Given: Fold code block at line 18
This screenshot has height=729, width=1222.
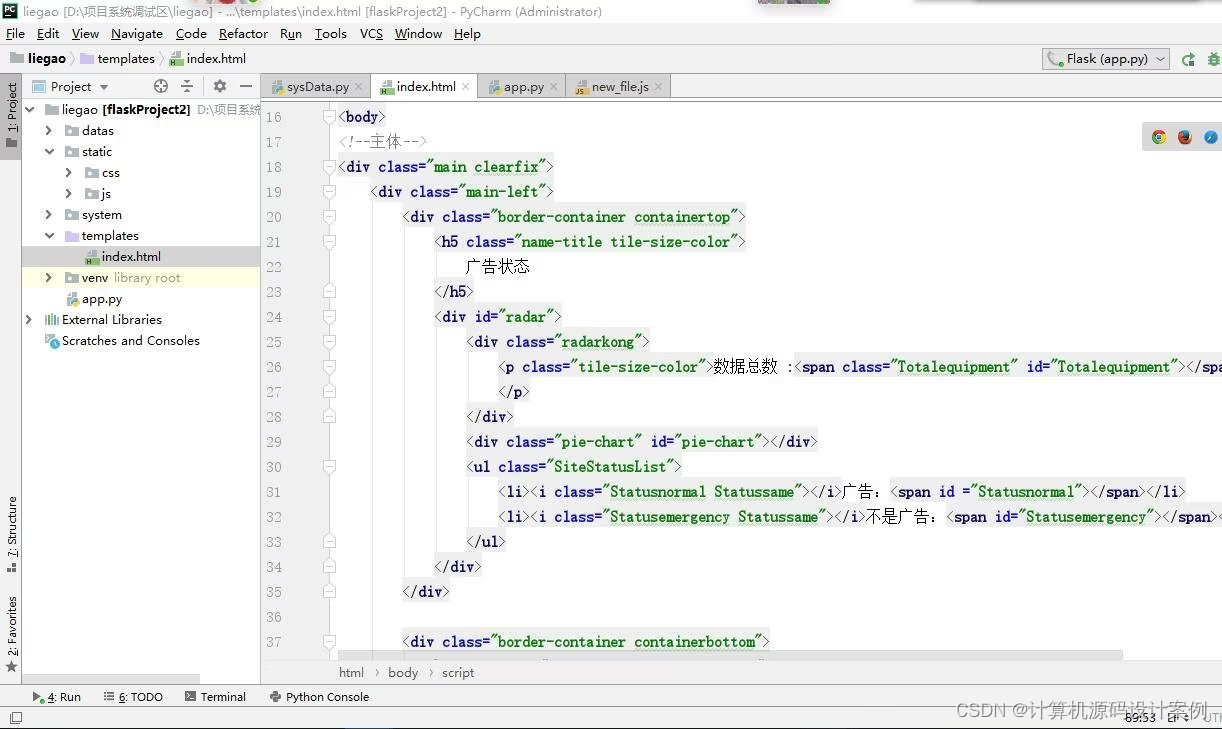Looking at the screenshot, I should 329,167.
